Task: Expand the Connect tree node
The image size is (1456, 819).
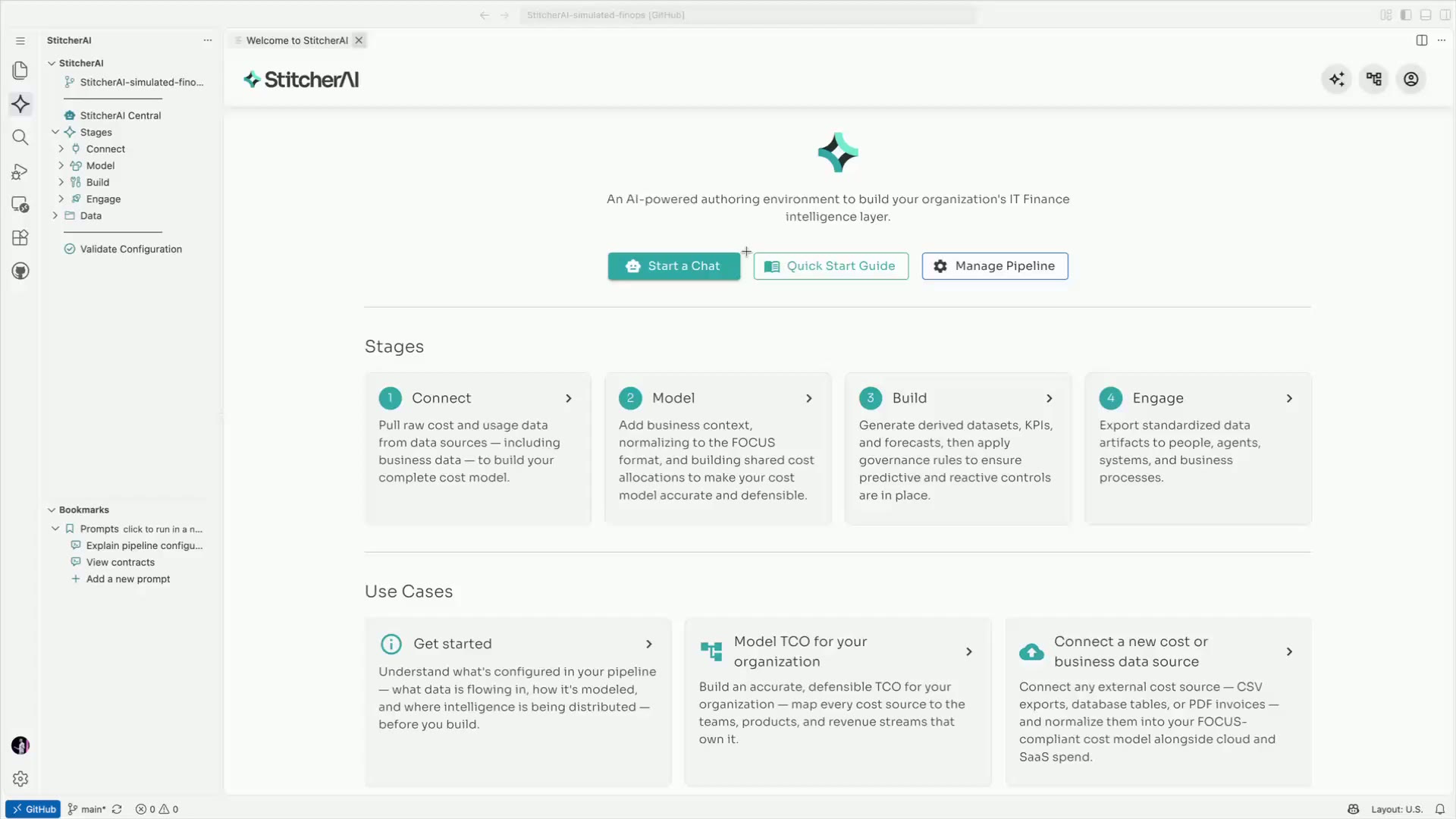Action: (61, 149)
